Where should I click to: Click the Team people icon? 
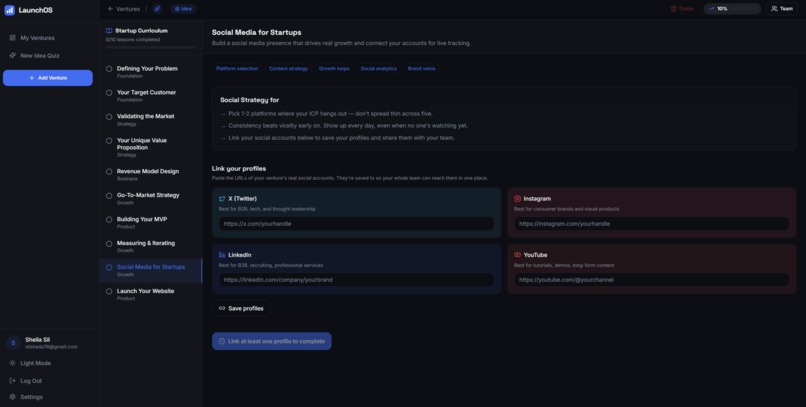point(774,9)
